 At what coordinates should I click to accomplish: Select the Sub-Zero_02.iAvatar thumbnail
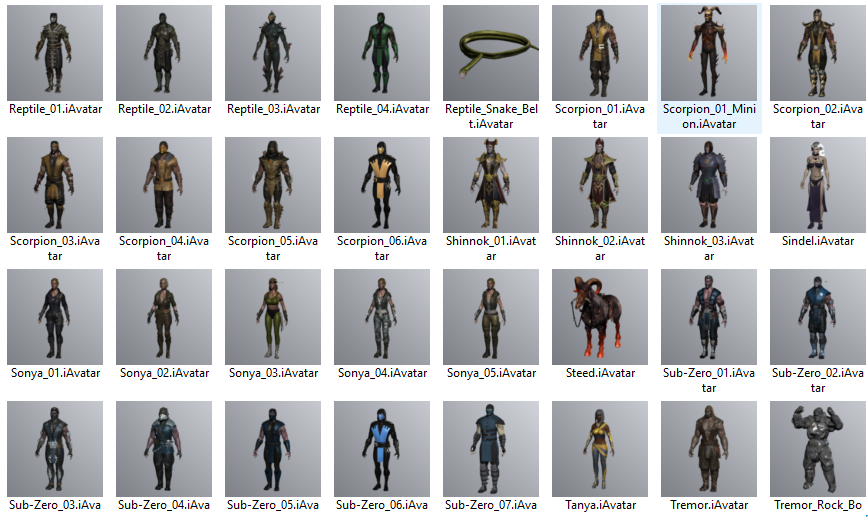(818, 317)
